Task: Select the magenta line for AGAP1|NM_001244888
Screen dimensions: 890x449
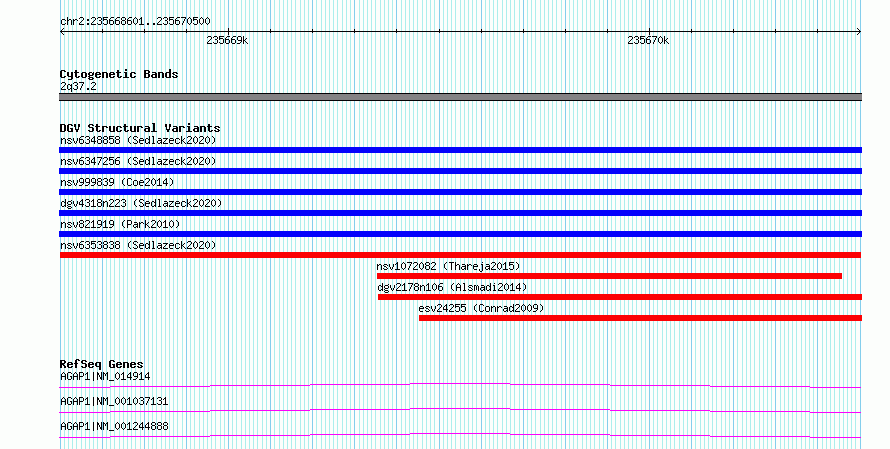Action: (x=460, y=436)
